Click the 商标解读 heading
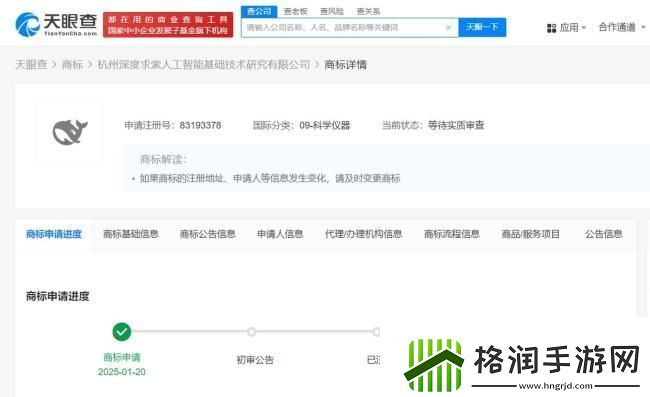Image resolution: width=650 pixels, height=397 pixels. tap(163, 160)
